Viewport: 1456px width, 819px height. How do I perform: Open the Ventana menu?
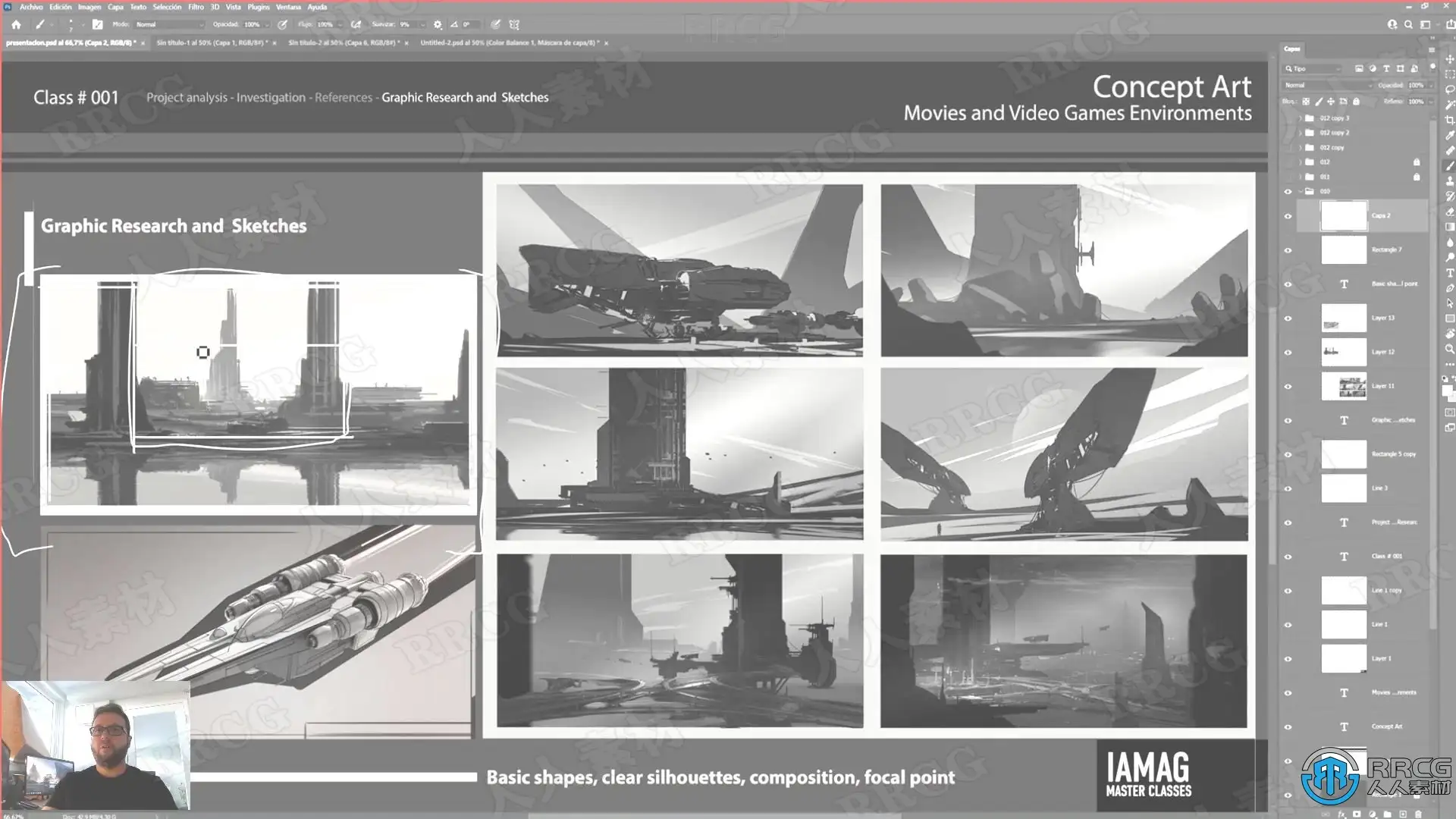coord(288,7)
